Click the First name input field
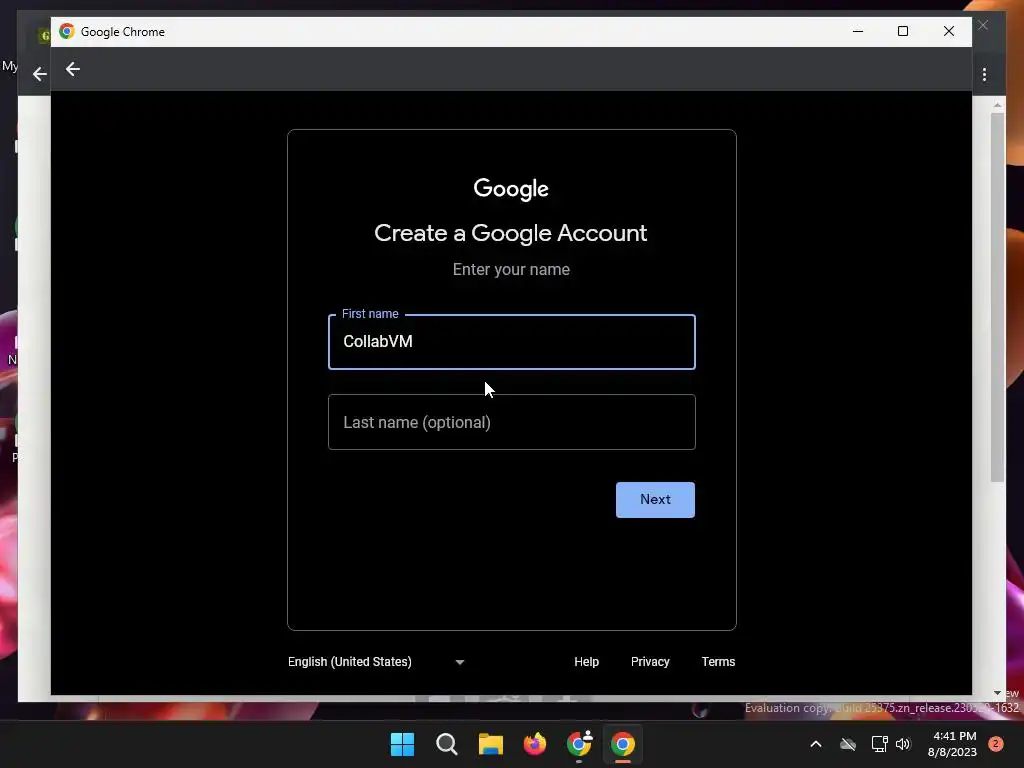Image resolution: width=1024 pixels, height=768 pixels. (511, 342)
